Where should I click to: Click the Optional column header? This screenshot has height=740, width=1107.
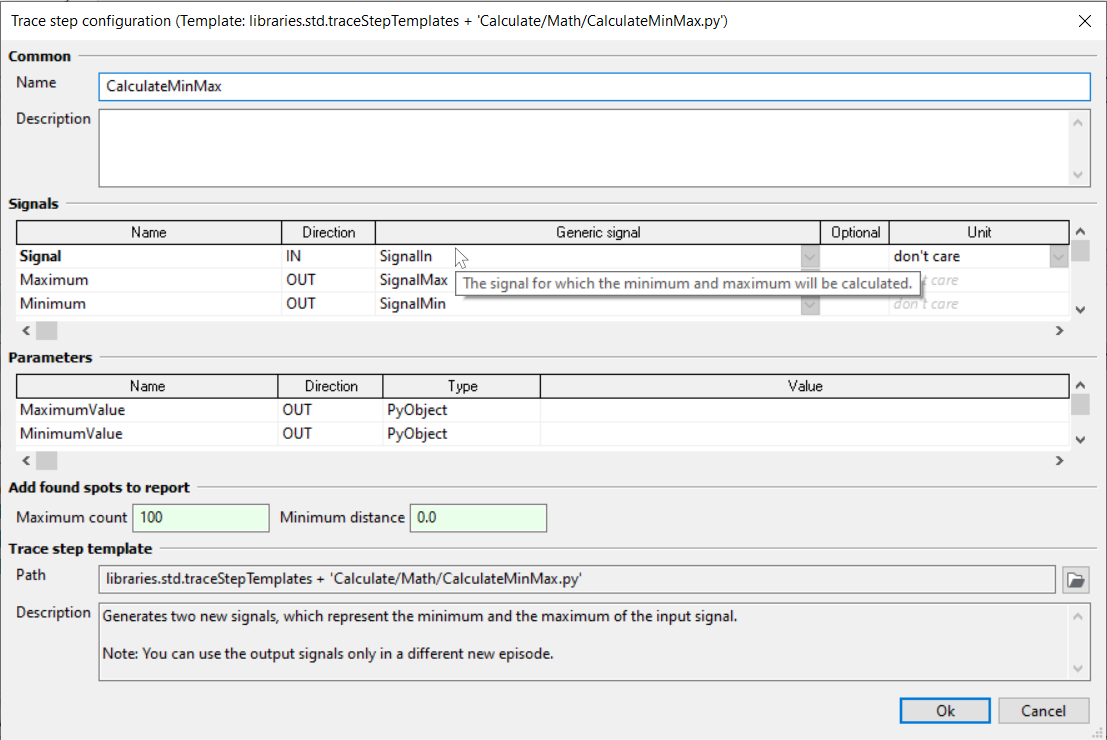[x=855, y=232]
